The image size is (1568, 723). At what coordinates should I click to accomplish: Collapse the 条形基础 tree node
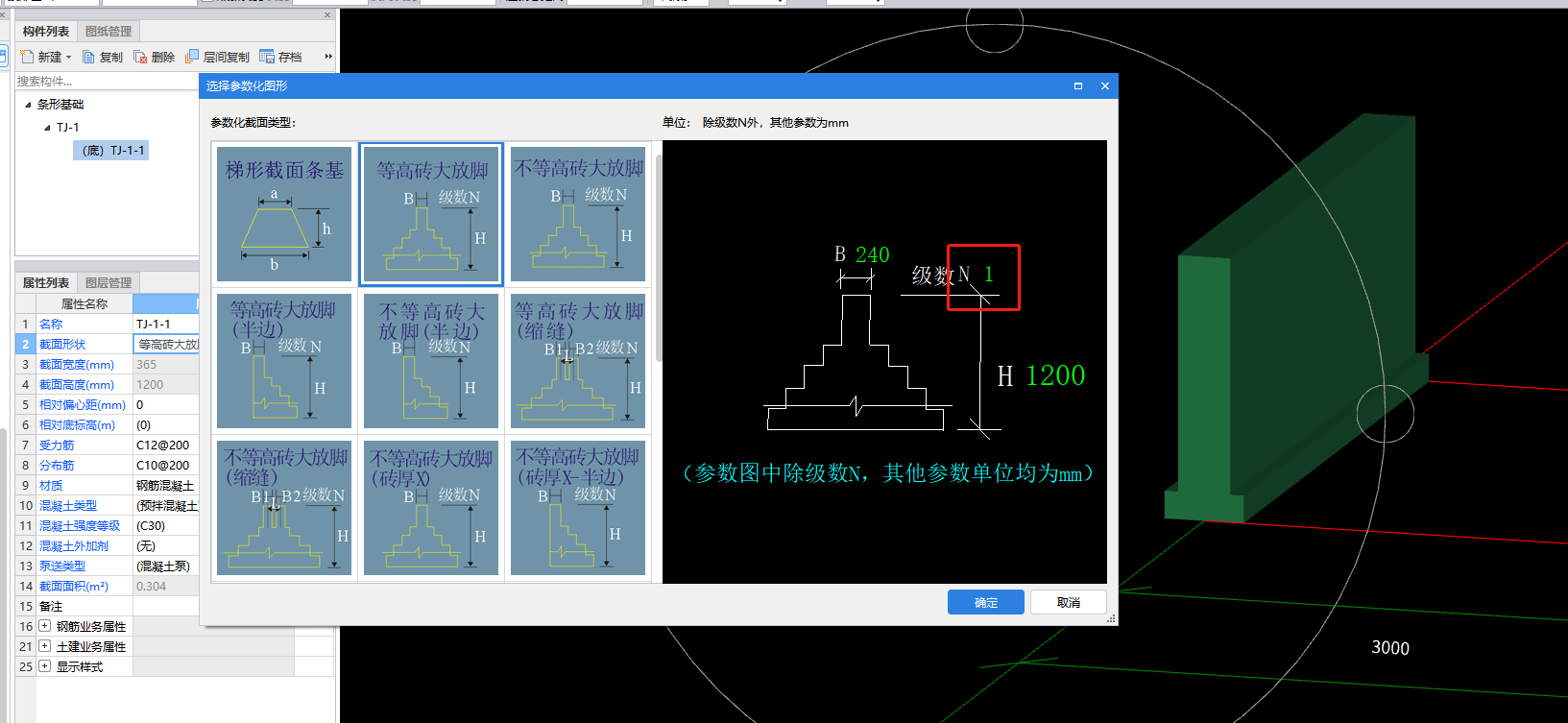pos(28,104)
